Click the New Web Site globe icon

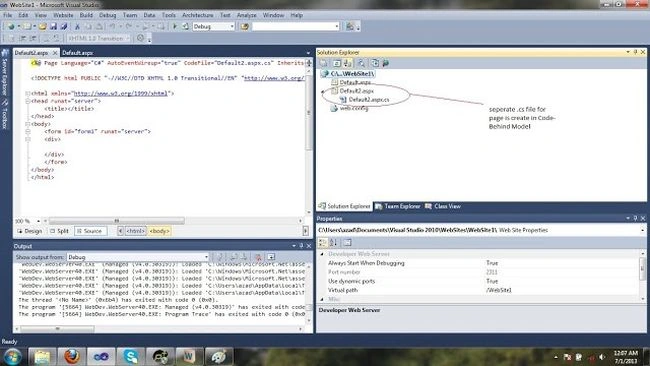[x=11, y=27]
